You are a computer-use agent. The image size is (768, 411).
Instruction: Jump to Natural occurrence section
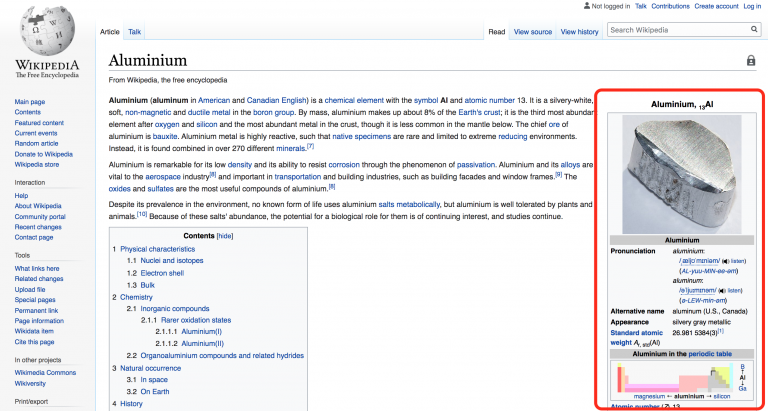[x=151, y=368]
